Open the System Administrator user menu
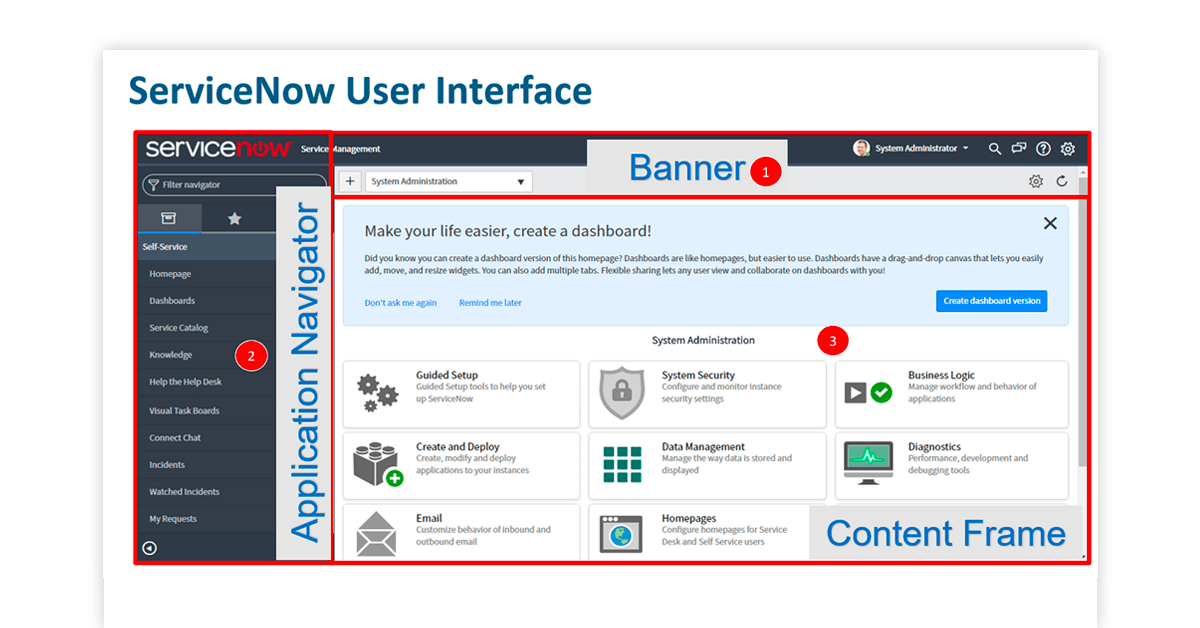The height and width of the screenshot is (628, 1200). (921, 149)
